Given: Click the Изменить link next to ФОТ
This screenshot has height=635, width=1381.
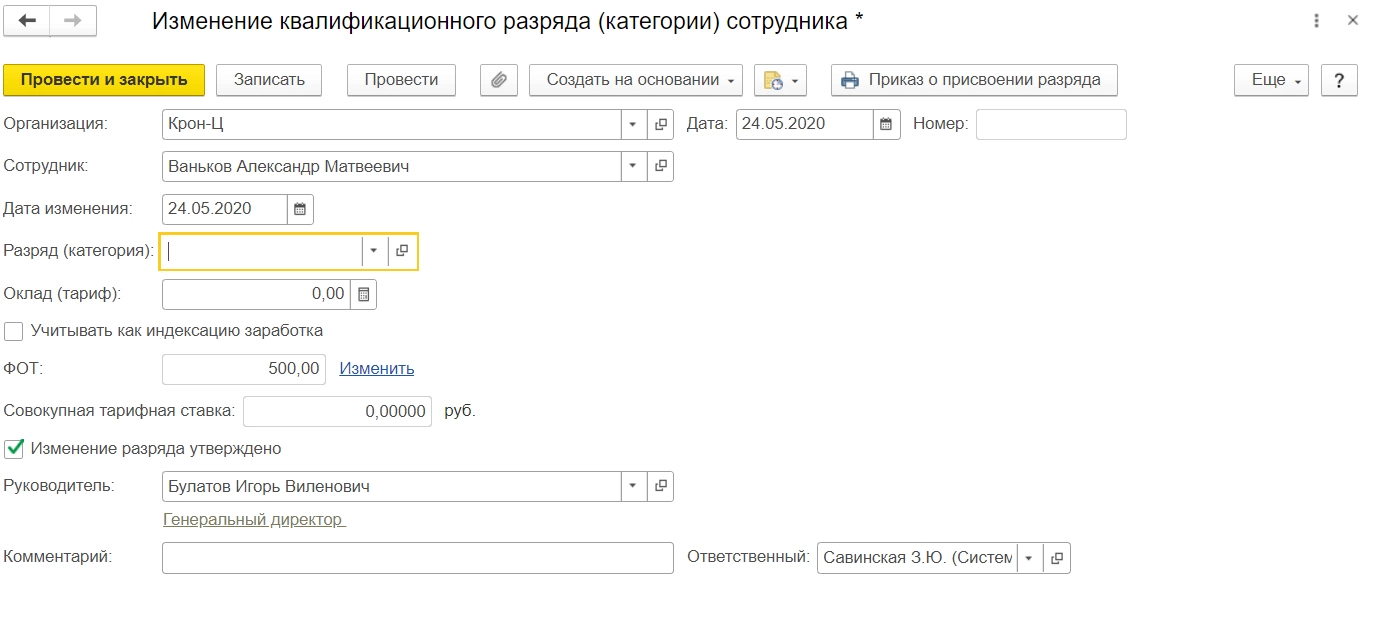Looking at the screenshot, I should click(376, 368).
